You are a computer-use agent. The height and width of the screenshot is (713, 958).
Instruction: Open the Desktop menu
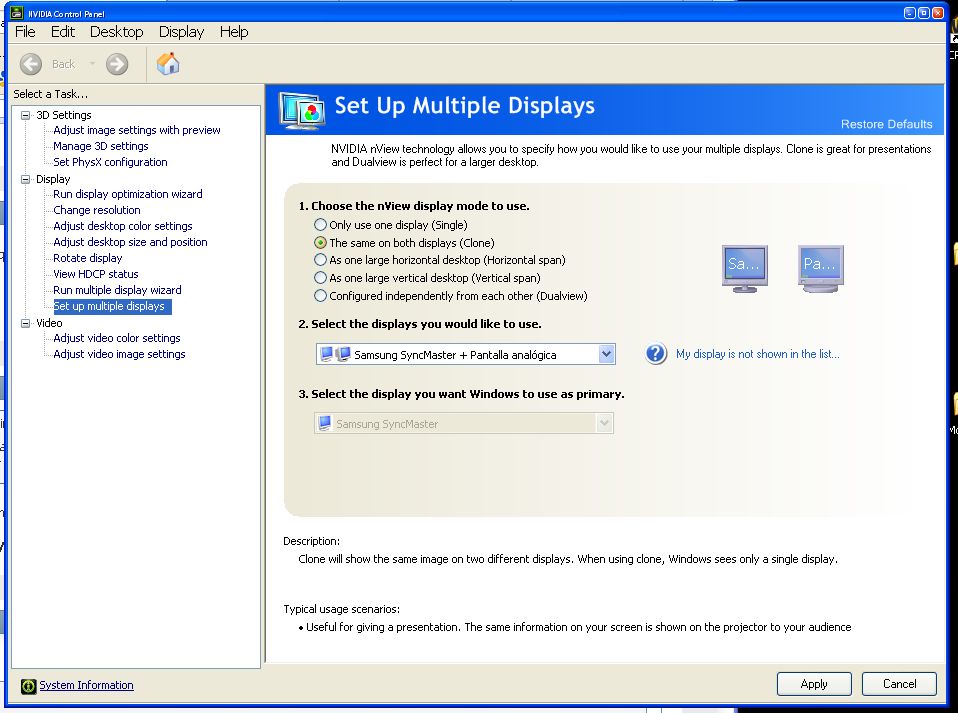(116, 32)
